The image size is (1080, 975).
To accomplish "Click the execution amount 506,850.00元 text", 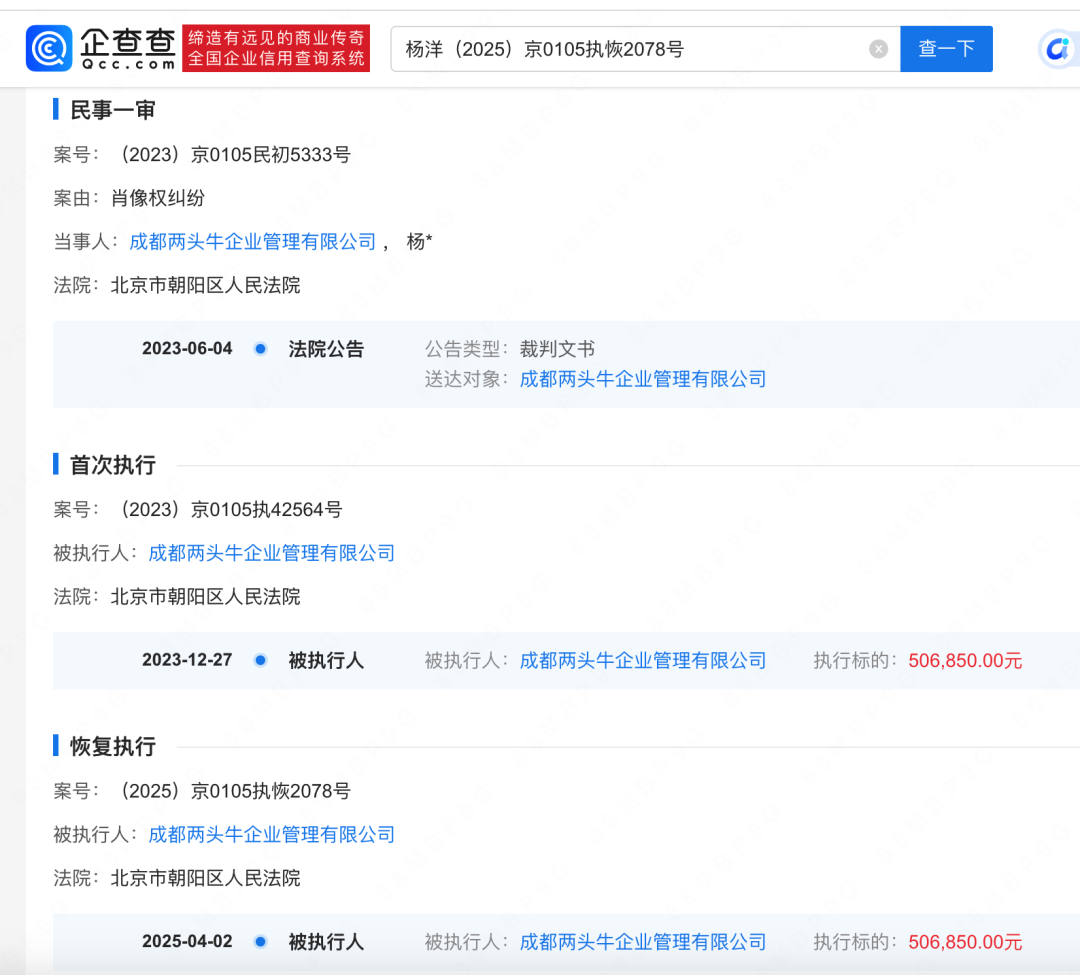I will [x=965, y=660].
